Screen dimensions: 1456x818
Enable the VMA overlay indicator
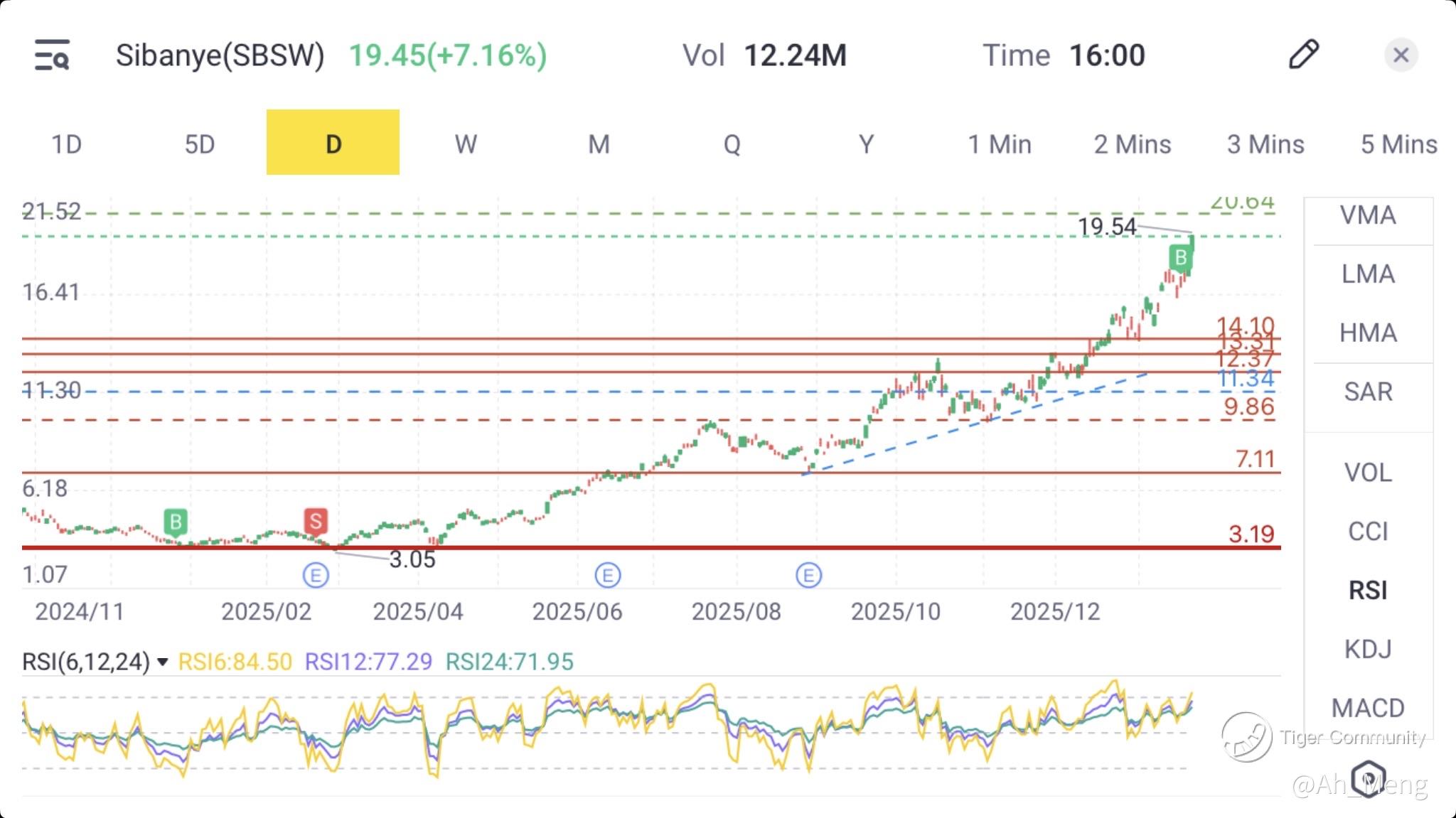click(1368, 215)
